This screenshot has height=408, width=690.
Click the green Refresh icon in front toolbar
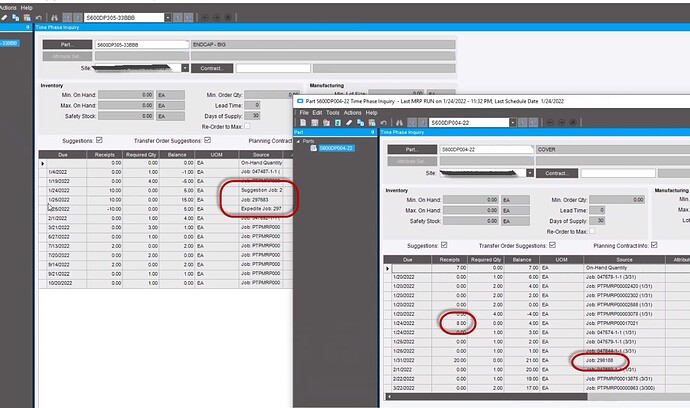point(338,123)
